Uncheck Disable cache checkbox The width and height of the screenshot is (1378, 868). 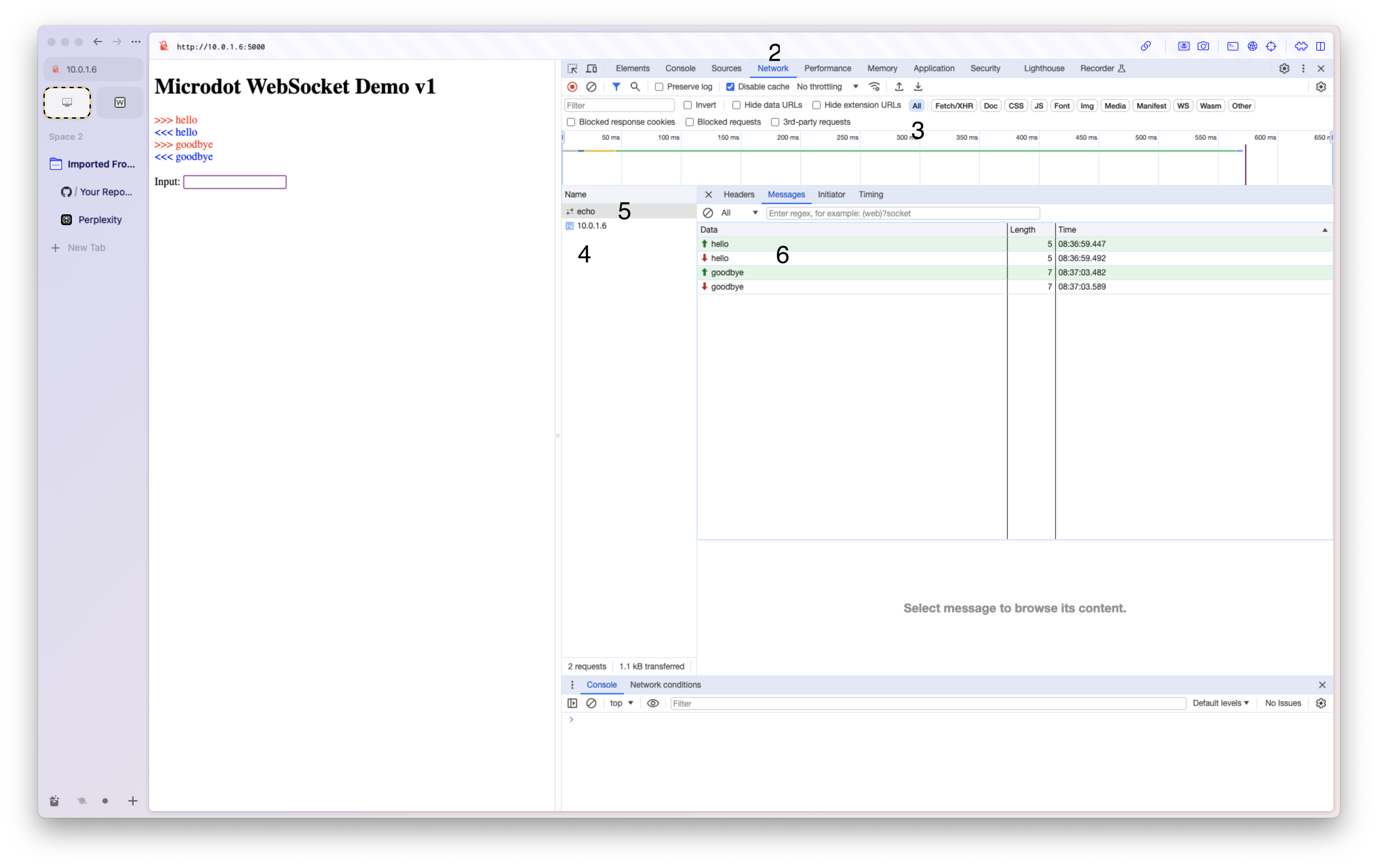[x=730, y=87]
